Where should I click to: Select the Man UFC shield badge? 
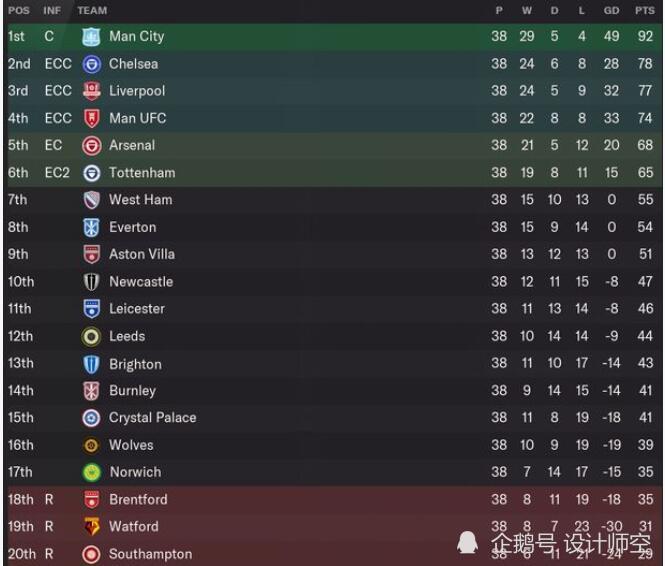(x=91, y=119)
